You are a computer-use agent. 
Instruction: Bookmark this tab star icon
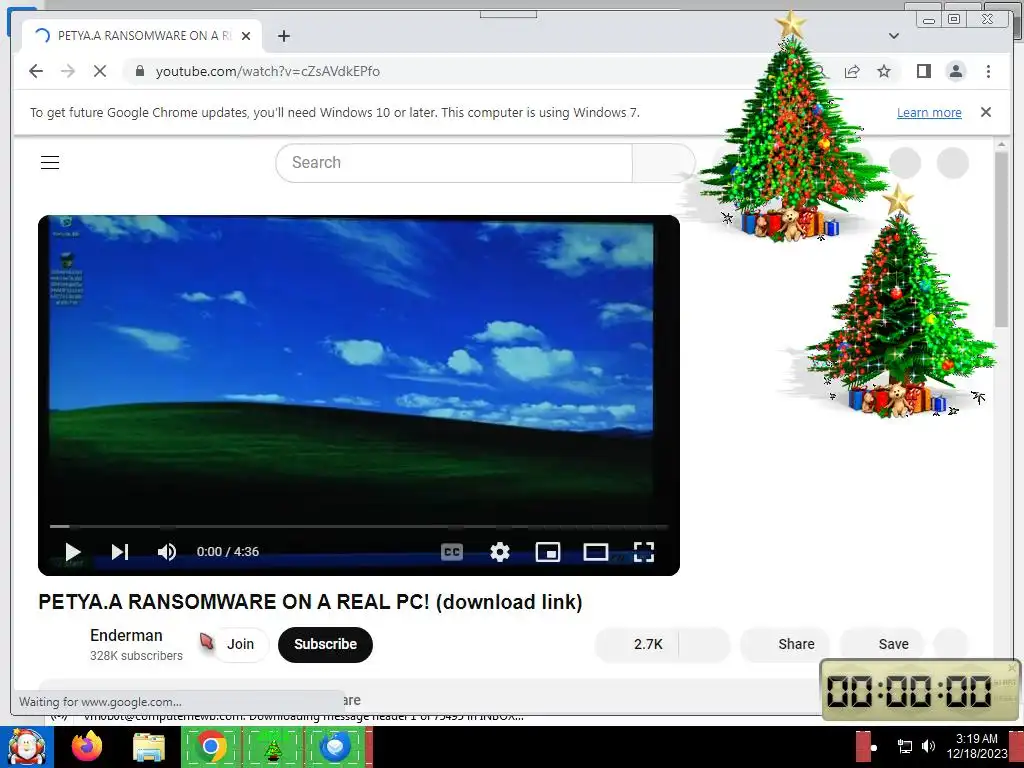point(884,71)
